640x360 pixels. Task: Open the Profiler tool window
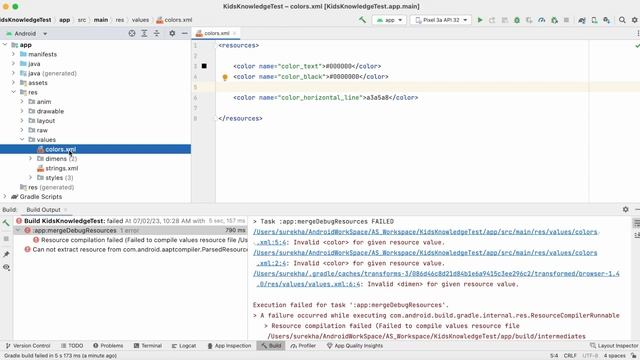[x=303, y=346]
